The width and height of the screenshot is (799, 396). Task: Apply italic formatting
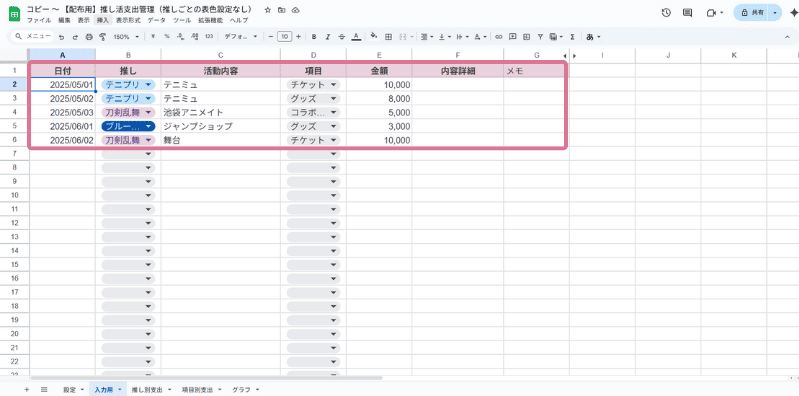click(328, 37)
